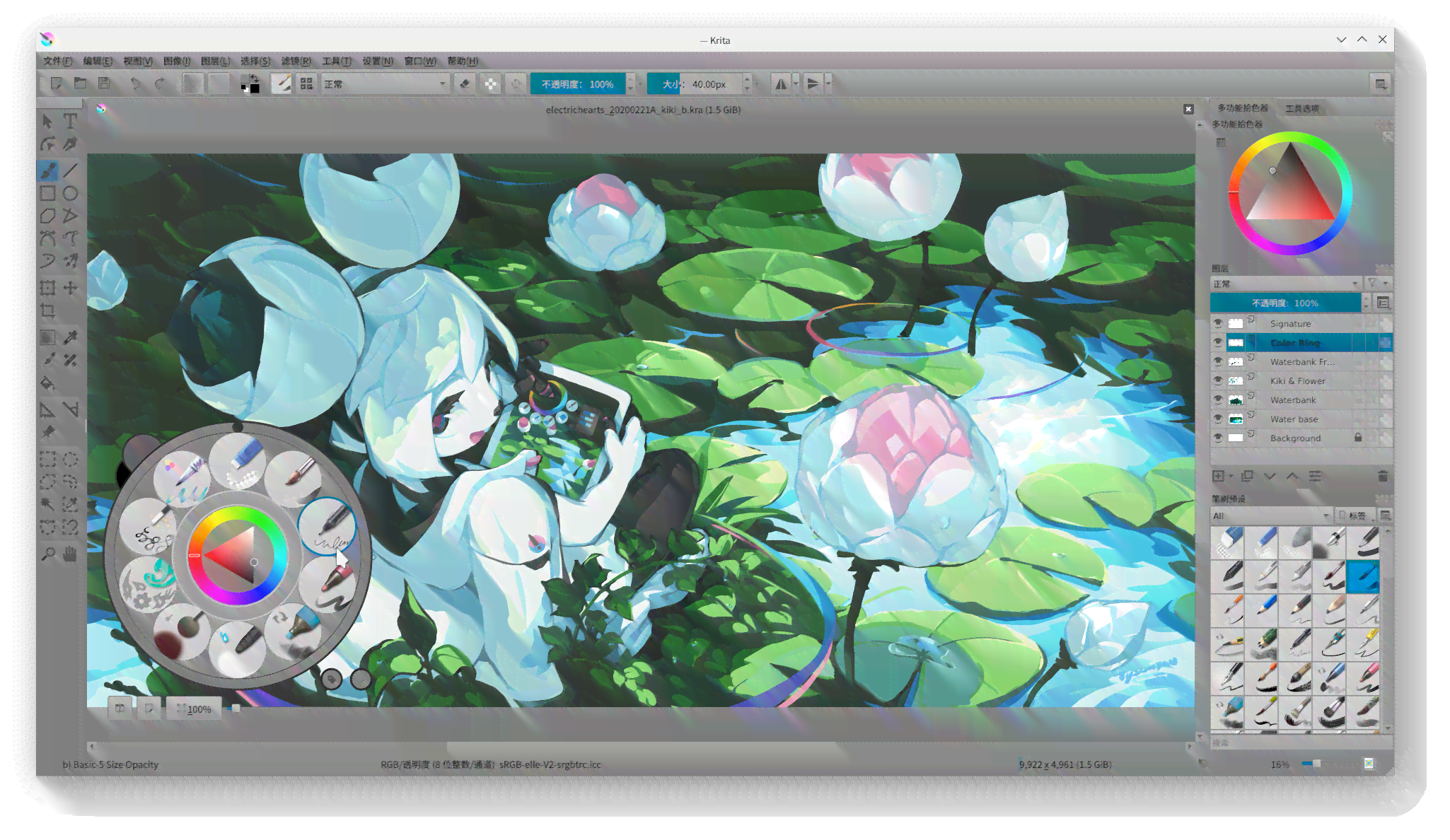Hide the Signature layer
Screen dimensions: 1450x840
(x=1218, y=323)
